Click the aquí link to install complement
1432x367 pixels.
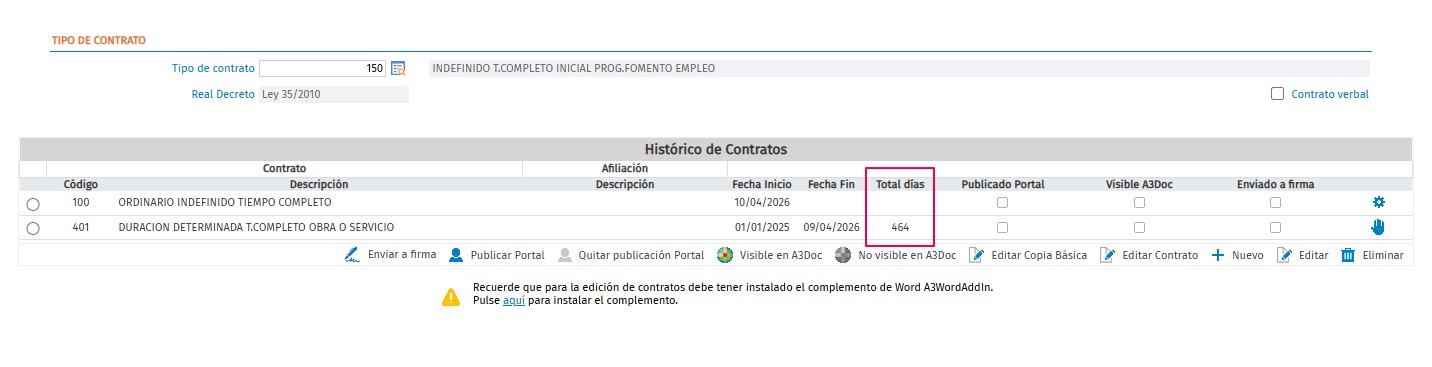click(514, 300)
